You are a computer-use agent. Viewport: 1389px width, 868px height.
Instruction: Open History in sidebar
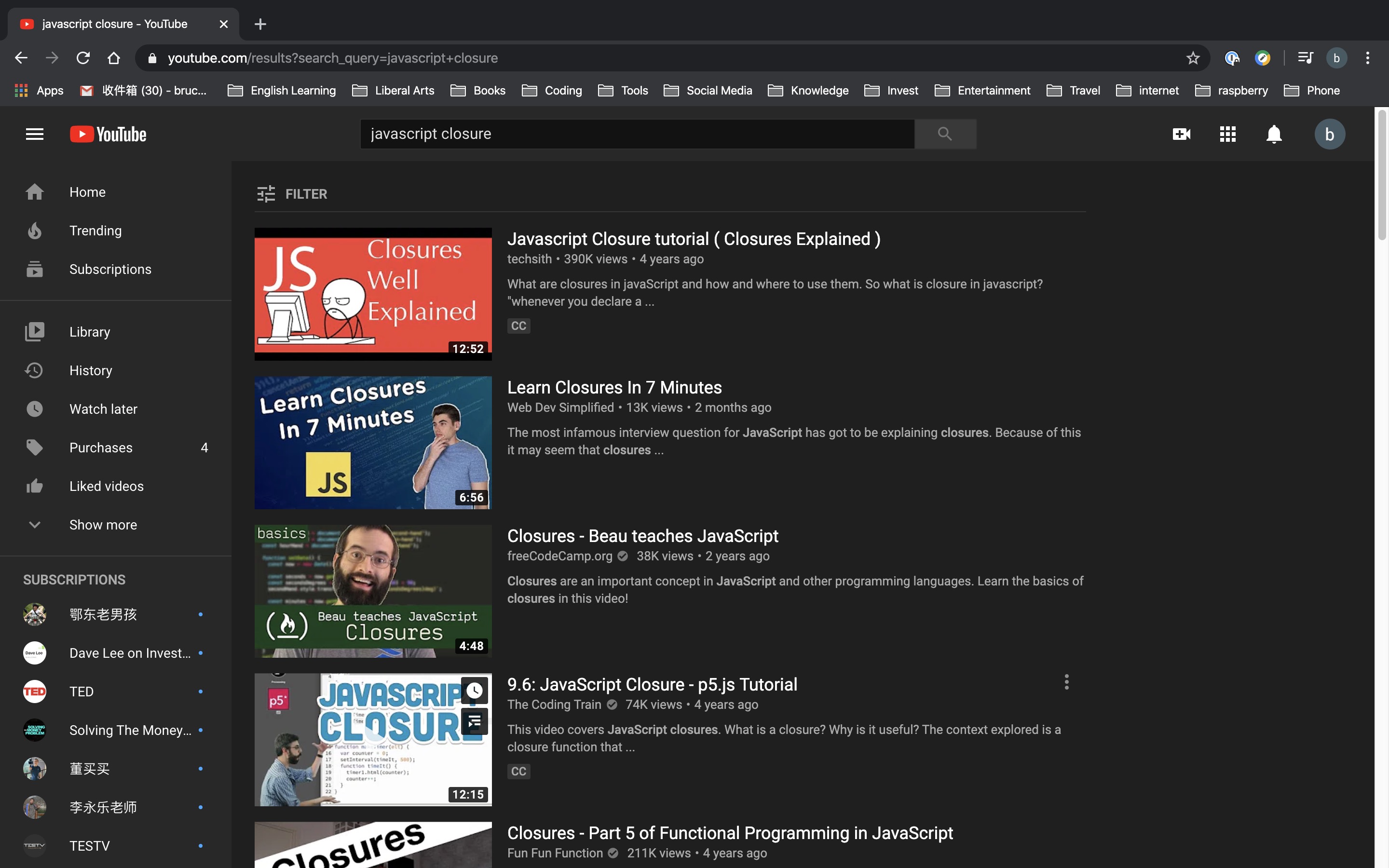click(115, 370)
